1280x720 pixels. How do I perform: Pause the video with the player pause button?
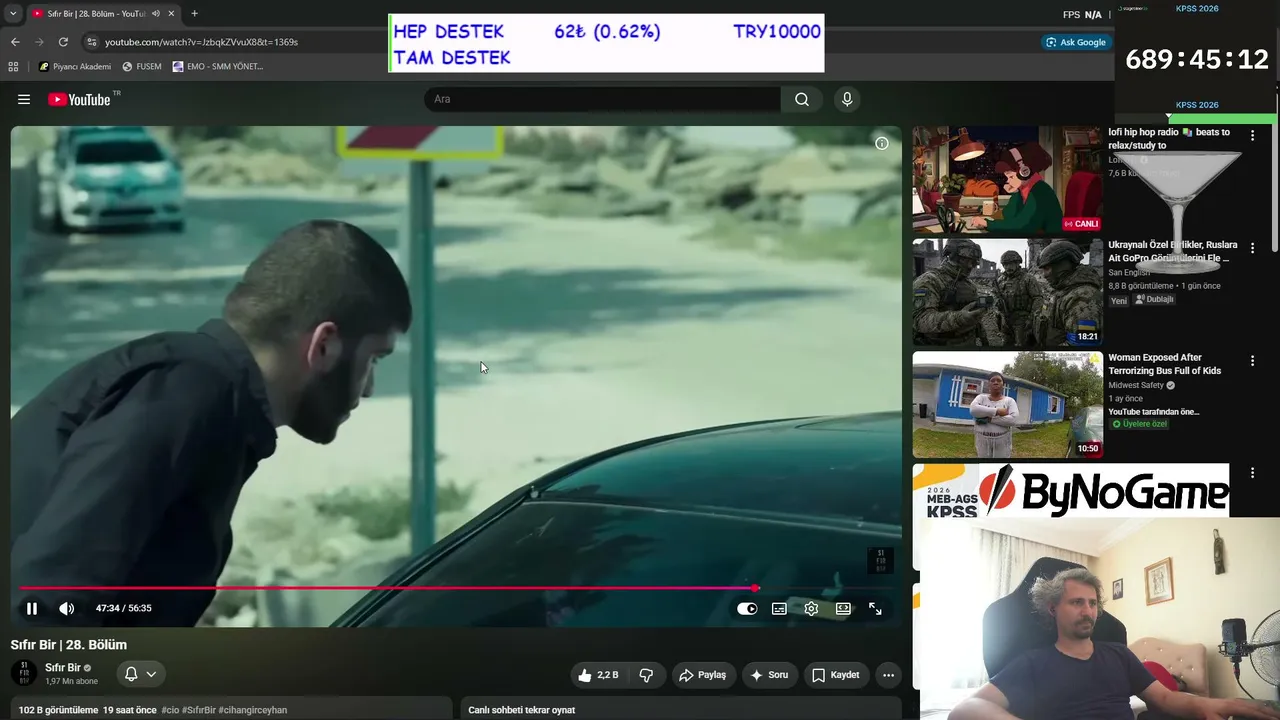[32, 608]
